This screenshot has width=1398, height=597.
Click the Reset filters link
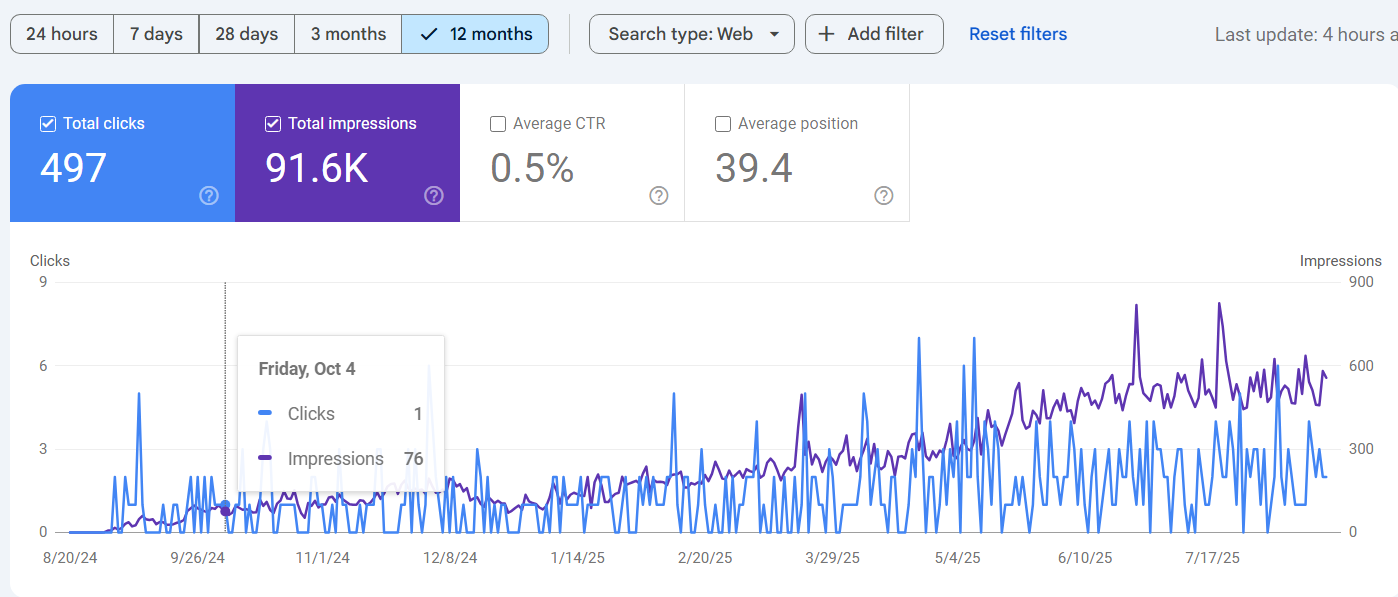pos(1018,34)
